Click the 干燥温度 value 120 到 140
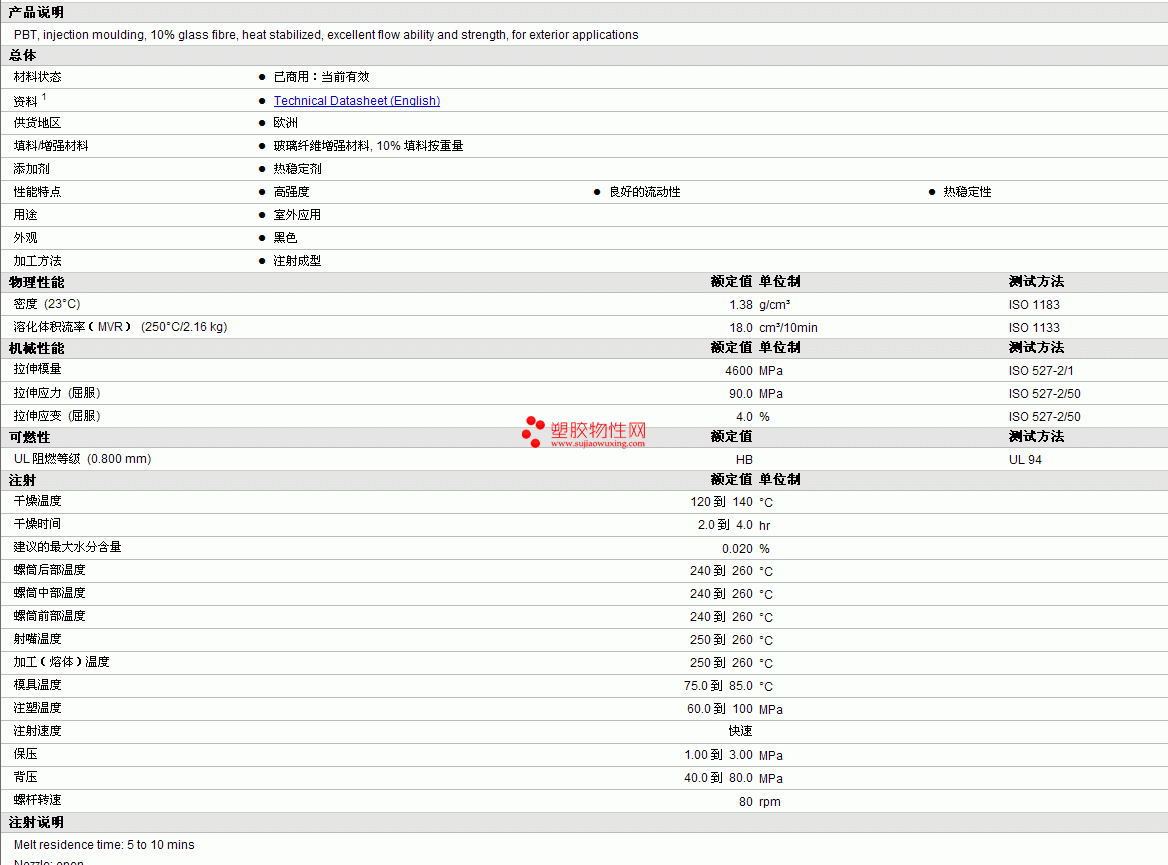The height and width of the screenshot is (865, 1168). tap(721, 502)
